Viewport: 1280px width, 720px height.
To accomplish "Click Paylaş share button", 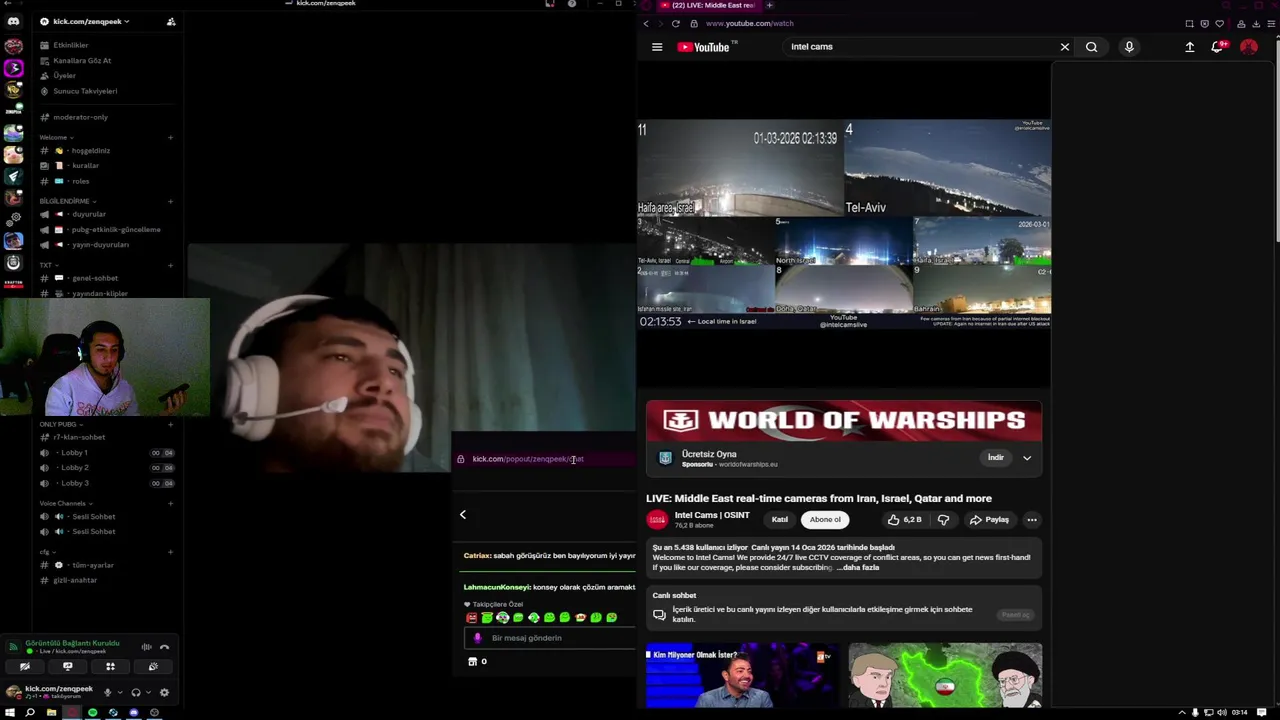I will pyautogui.click(x=990, y=520).
